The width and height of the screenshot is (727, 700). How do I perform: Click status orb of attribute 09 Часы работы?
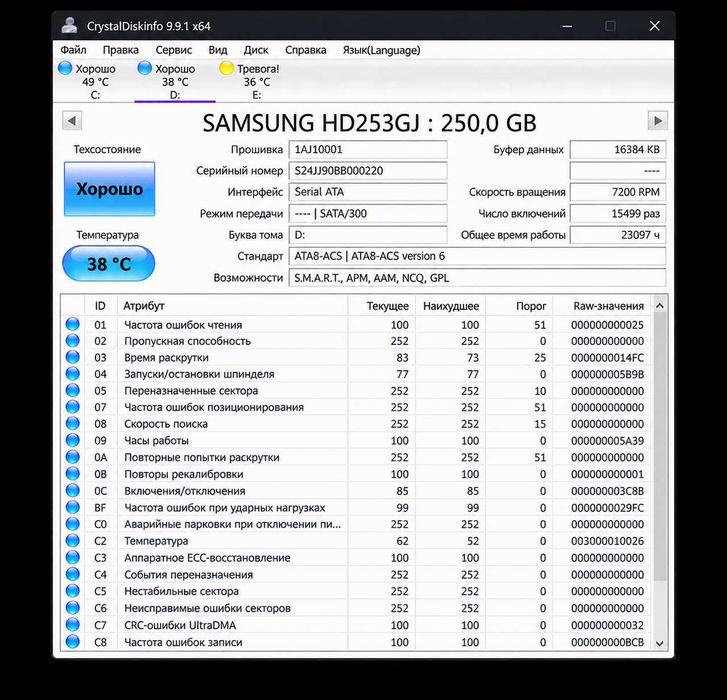point(72,440)
